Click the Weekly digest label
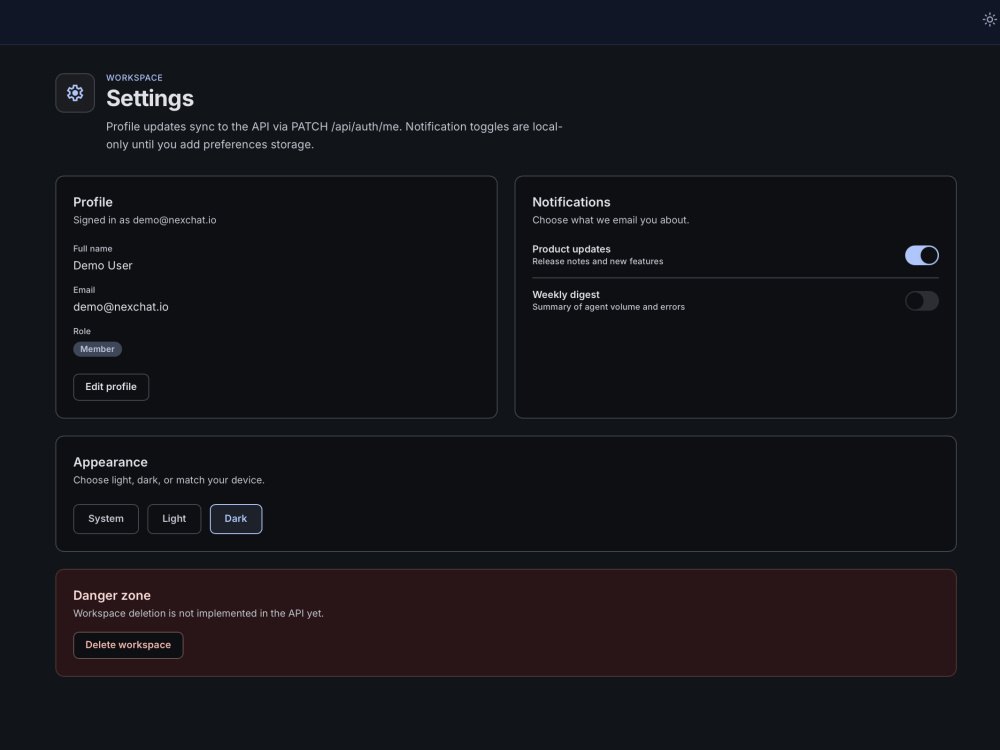 tap(566, 295)
